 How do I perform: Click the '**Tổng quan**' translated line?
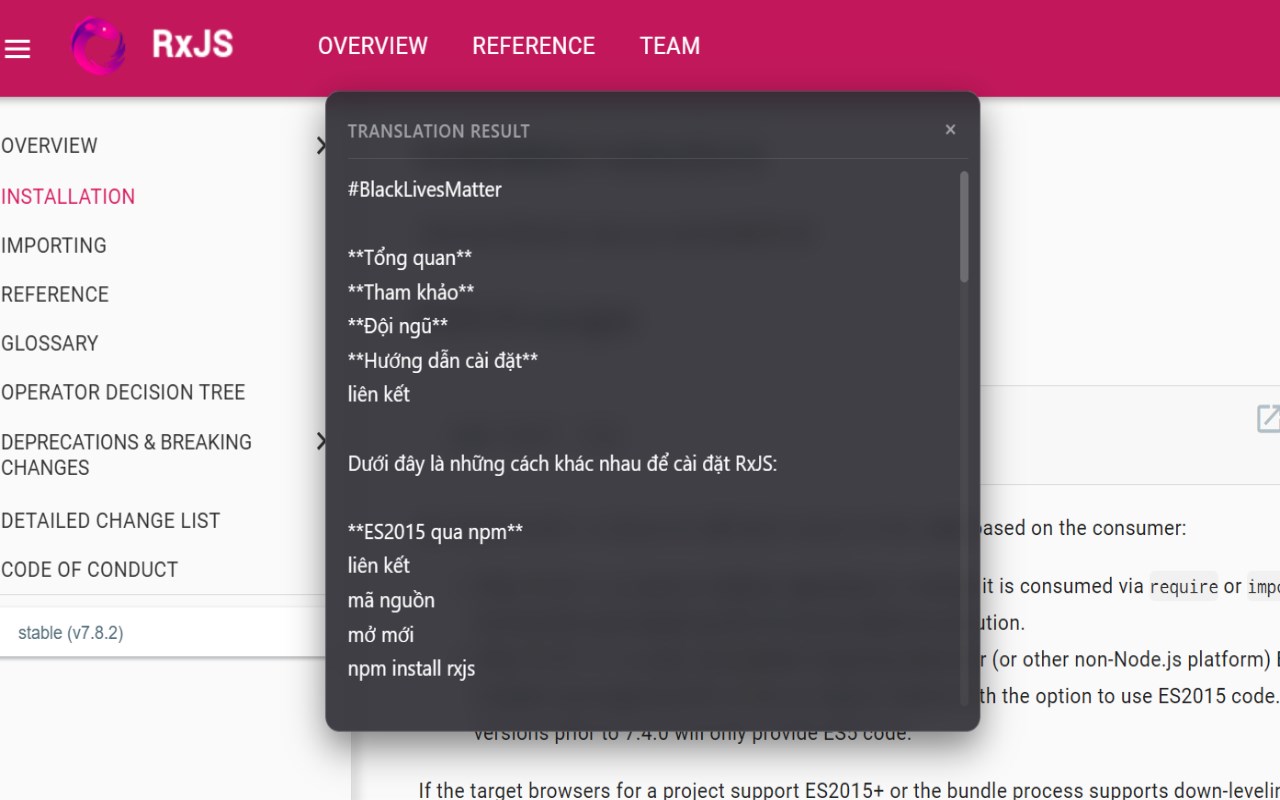410,257
